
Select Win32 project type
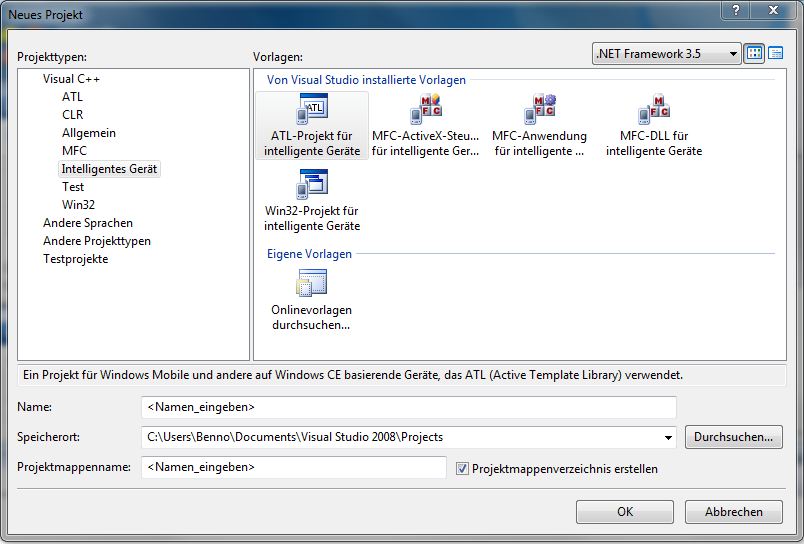click(78, 205)
